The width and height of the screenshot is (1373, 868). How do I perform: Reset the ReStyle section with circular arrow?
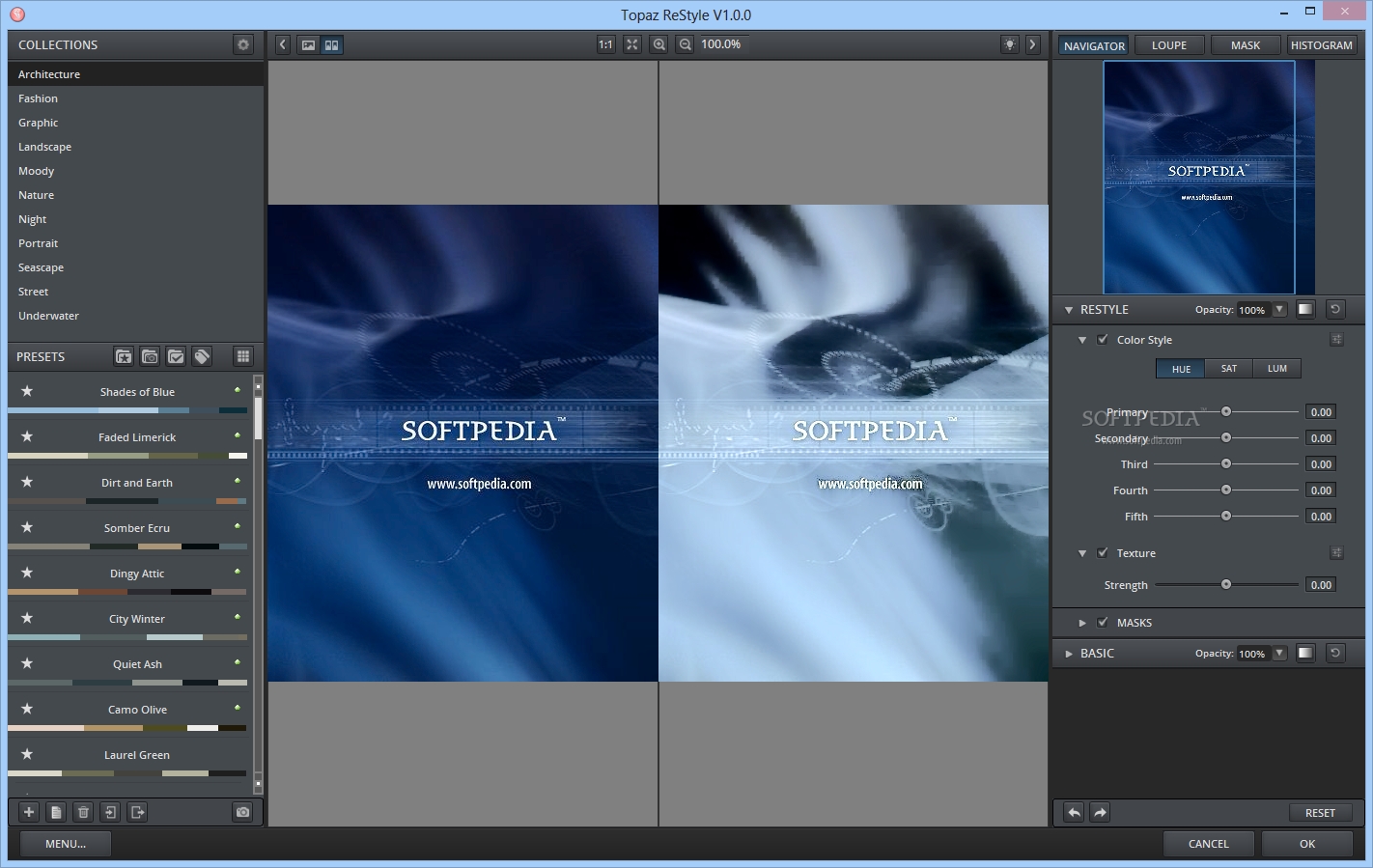(1335, 309)
